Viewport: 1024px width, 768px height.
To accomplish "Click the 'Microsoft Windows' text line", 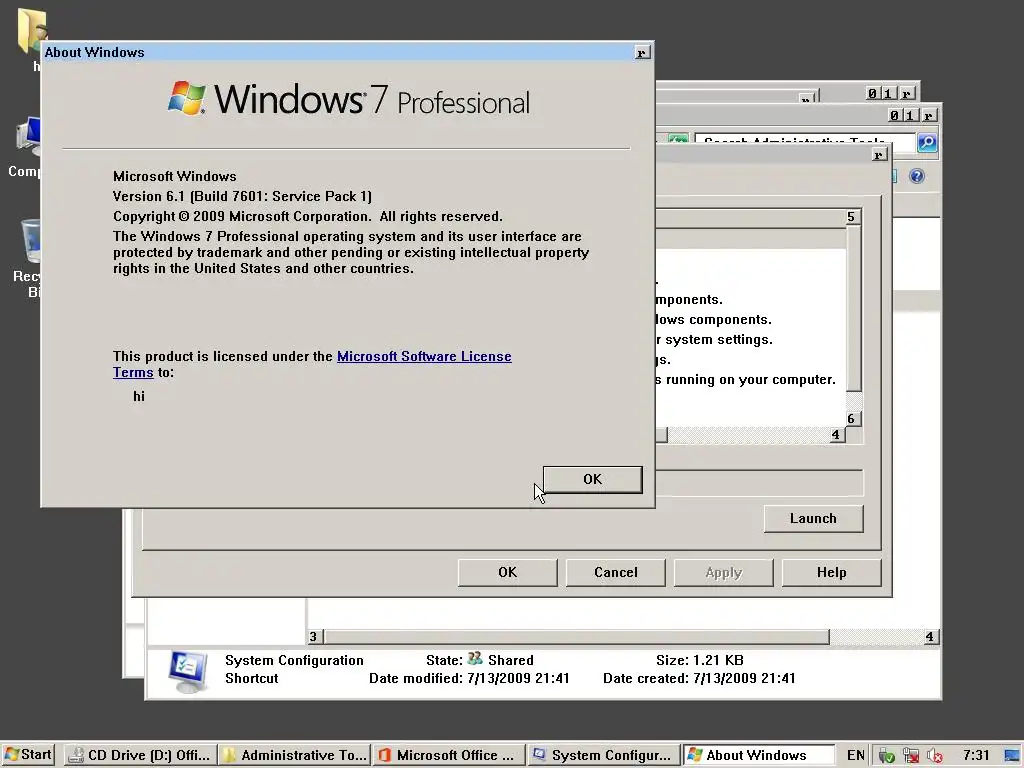I will [174, 176].
